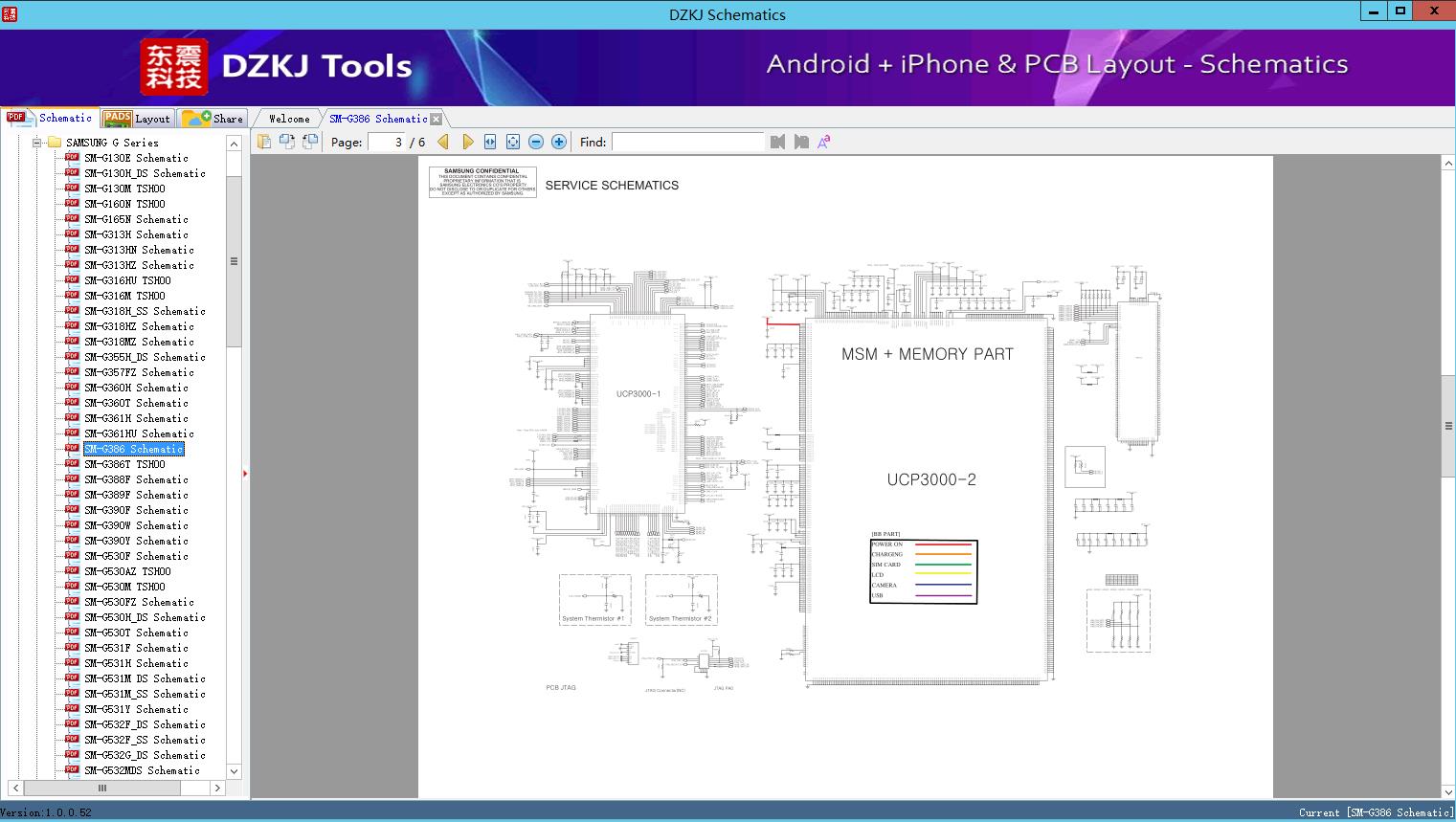Click the PDF icon for SM-G130E Schematic
1456x822 pixels.
[x=72, y=157]
